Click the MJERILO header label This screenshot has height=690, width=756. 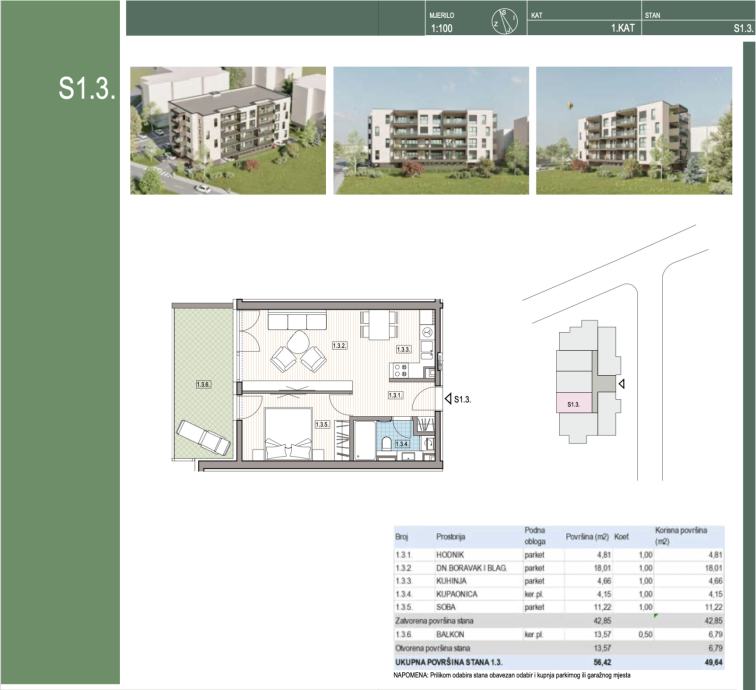(442, 15)
